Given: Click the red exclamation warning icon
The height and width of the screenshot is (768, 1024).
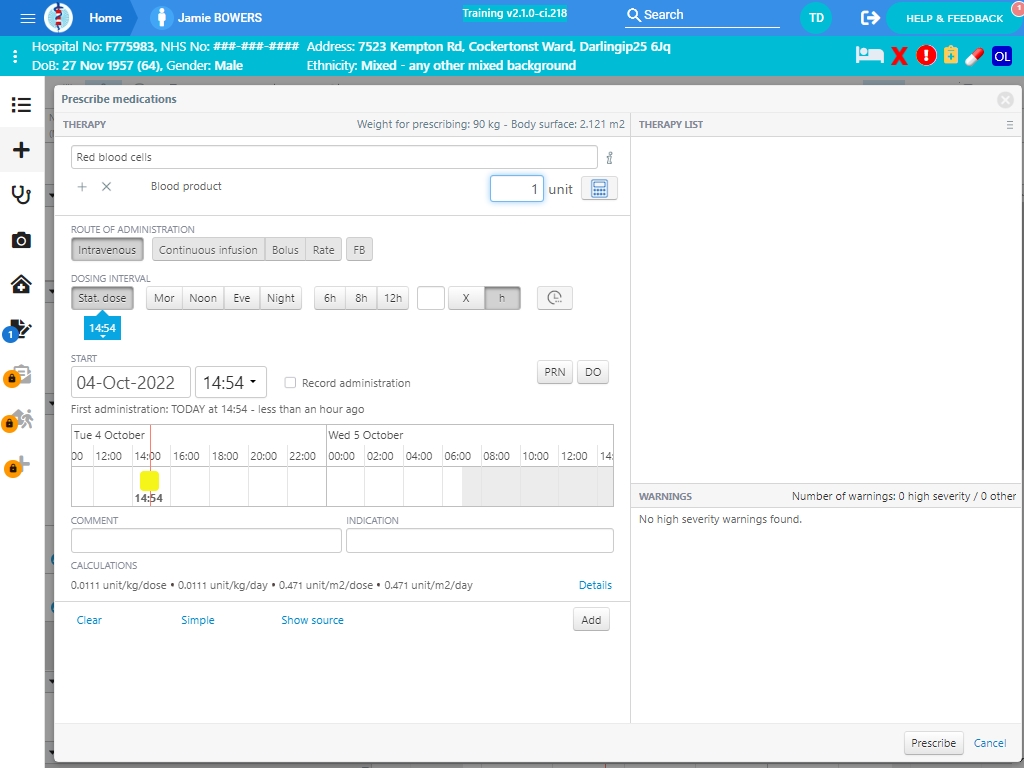Looking at the screenshot, I should click(x=926, y=56).
